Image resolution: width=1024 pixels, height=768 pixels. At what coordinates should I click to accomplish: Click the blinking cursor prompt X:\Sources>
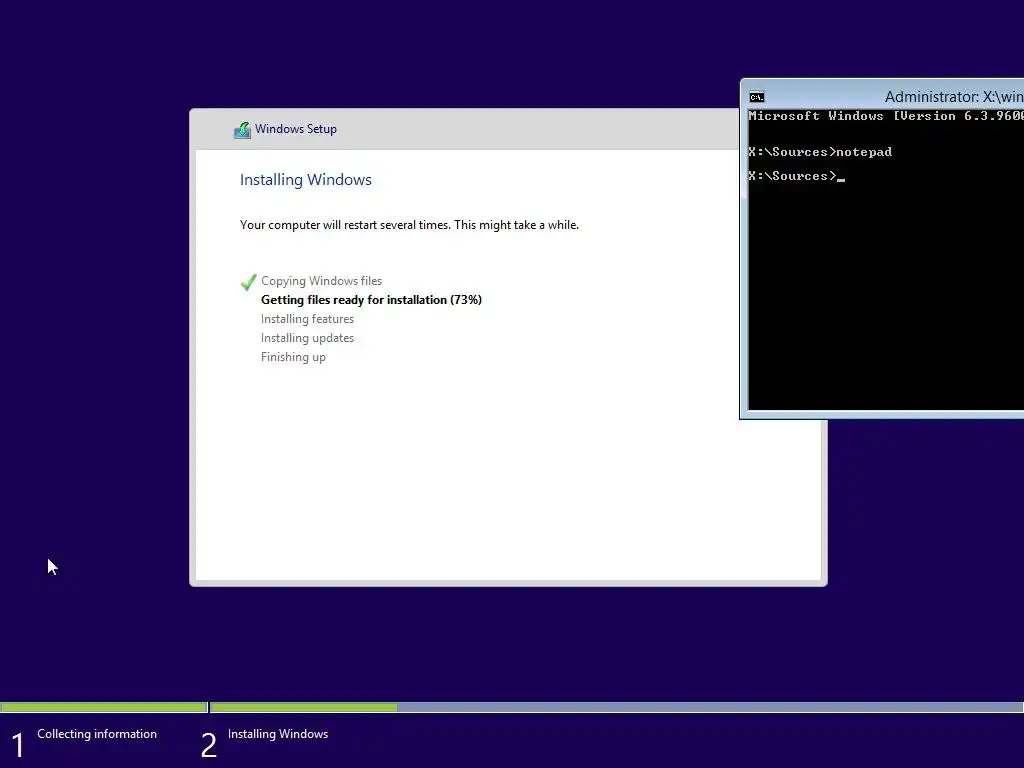point(797,176)
